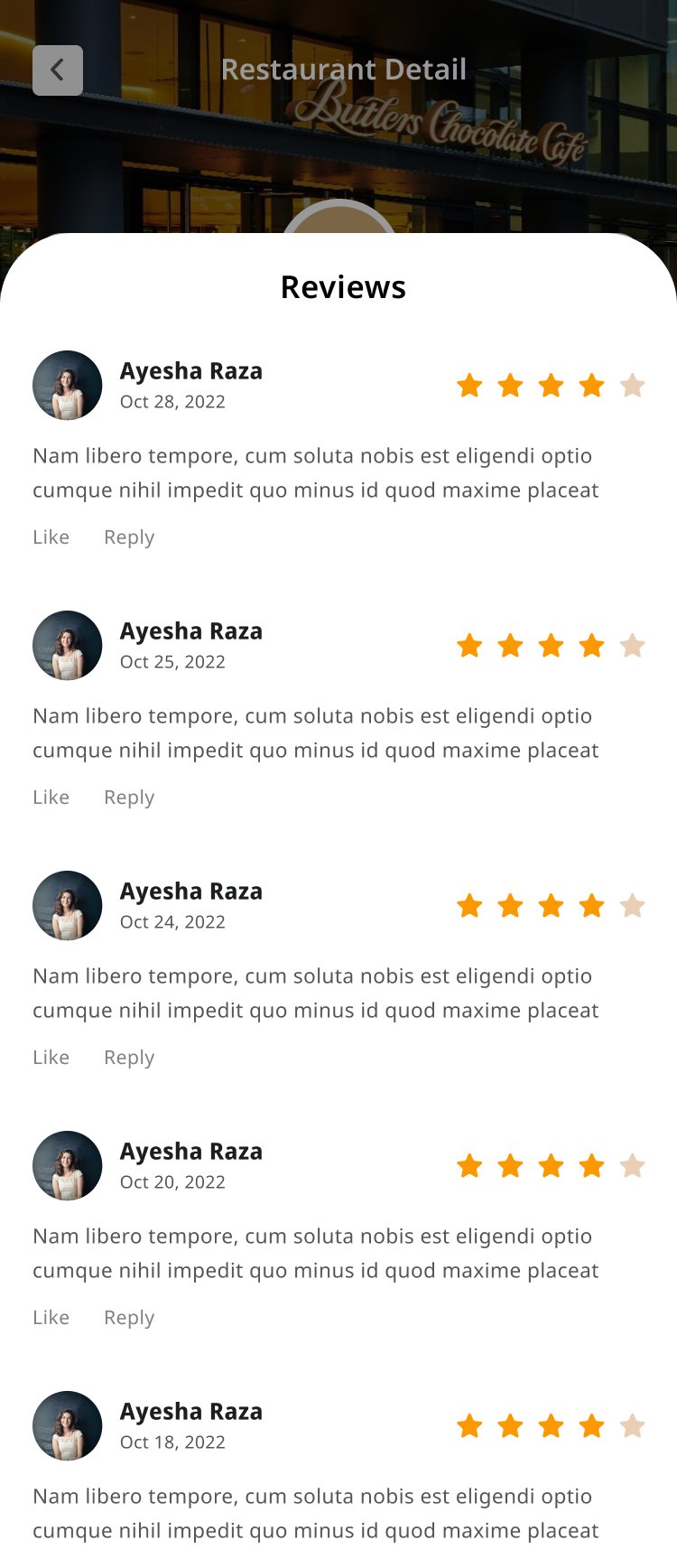This screenshot has width=677, height=1568.
Task: Reply to the Oct 20, 2022 review
Action: tap(129, 1318)
